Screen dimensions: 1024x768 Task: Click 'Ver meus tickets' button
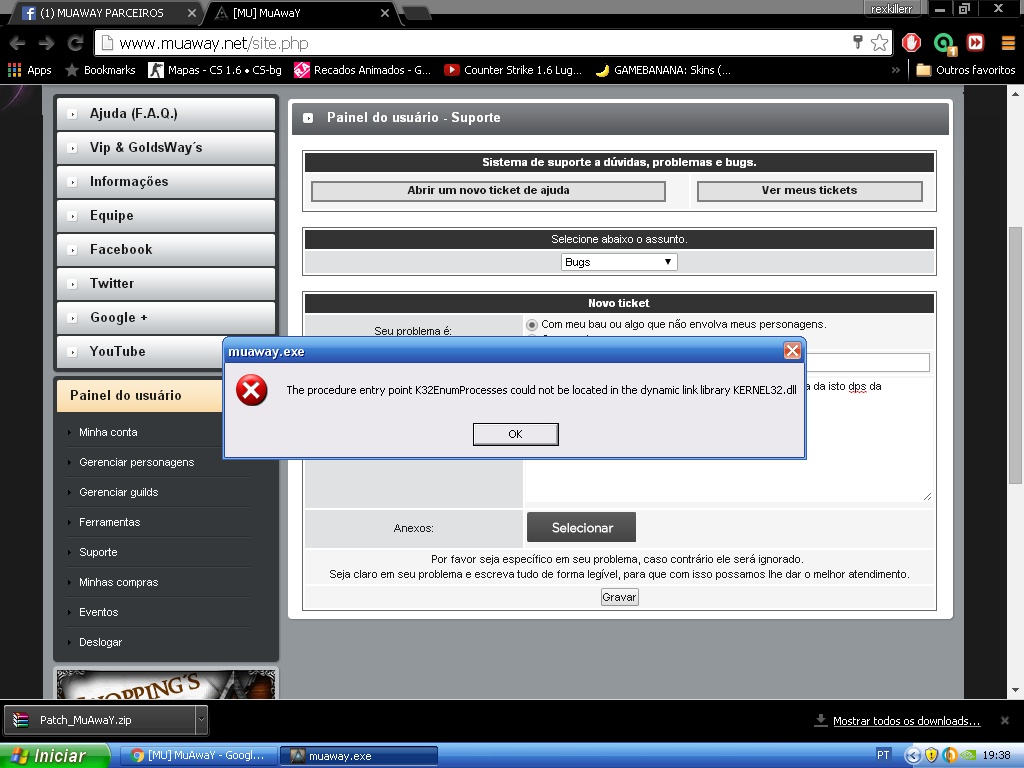pos(809,190)
